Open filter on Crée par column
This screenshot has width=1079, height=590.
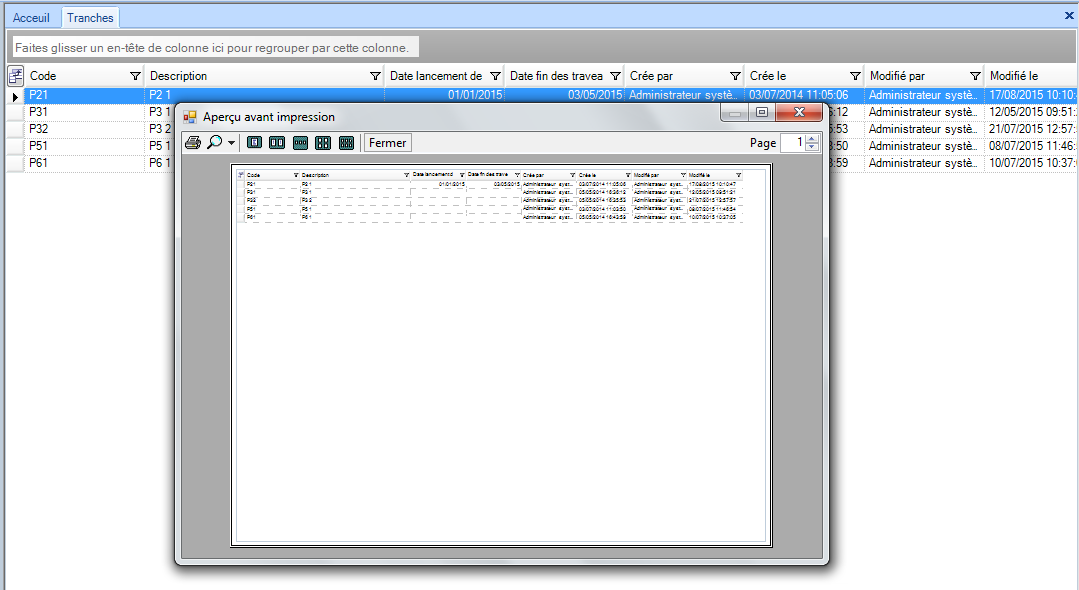point(735,76)
